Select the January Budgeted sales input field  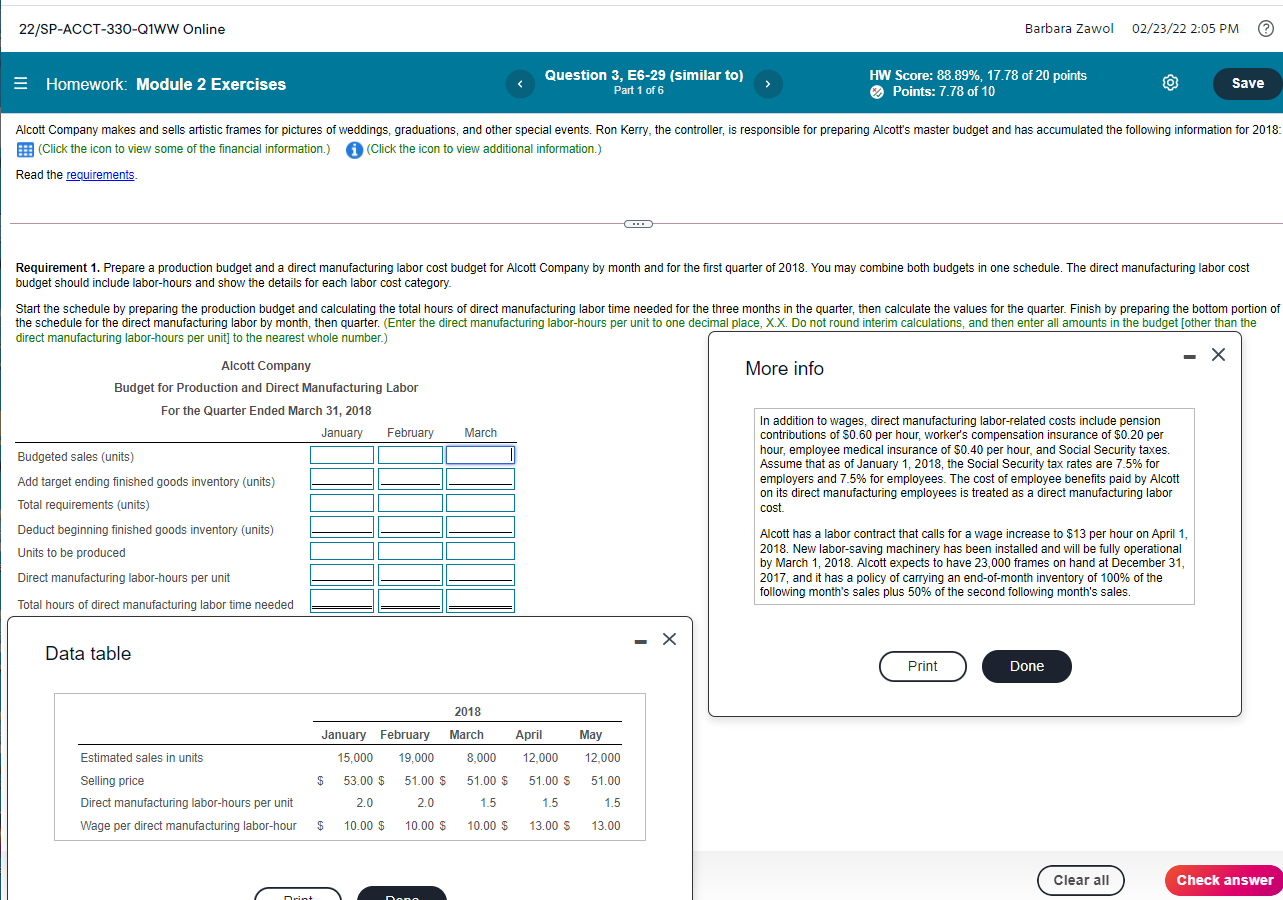coord(341,456)
